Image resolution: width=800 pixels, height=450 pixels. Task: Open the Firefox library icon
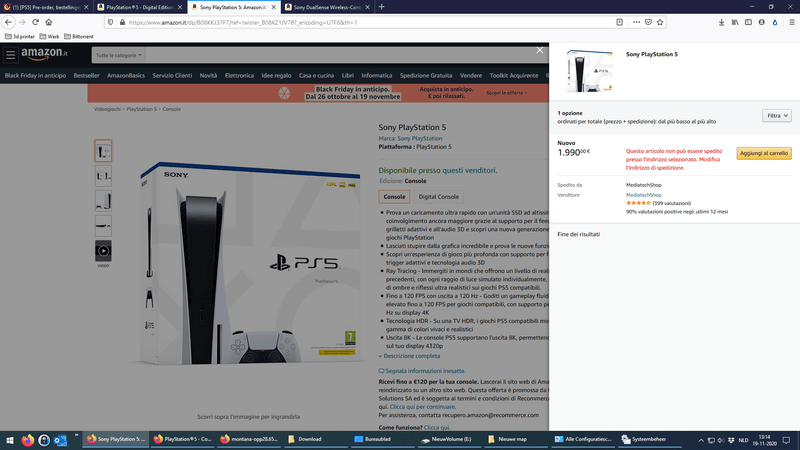735,22
